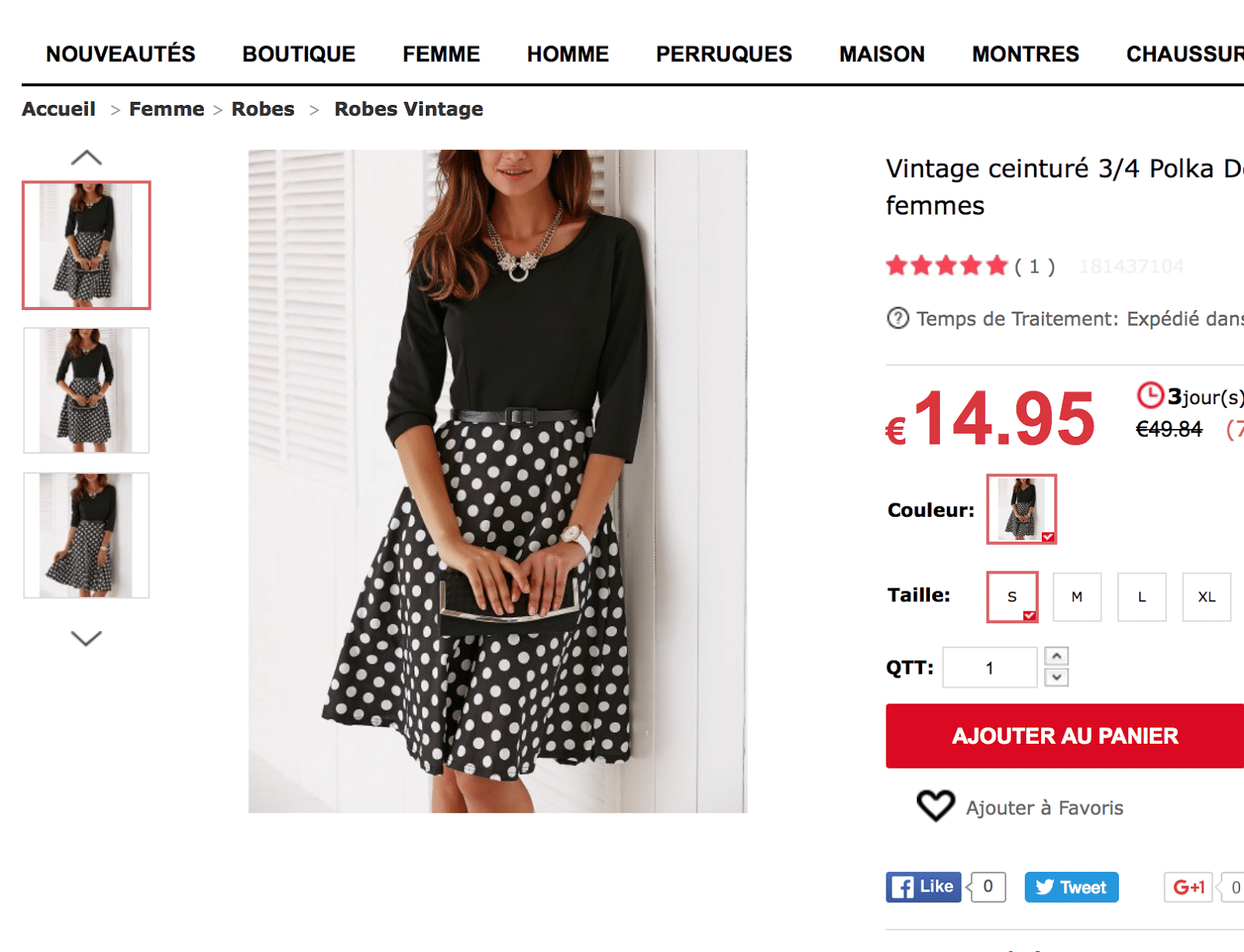Open the FEMME menu

[x=441, y=54]
